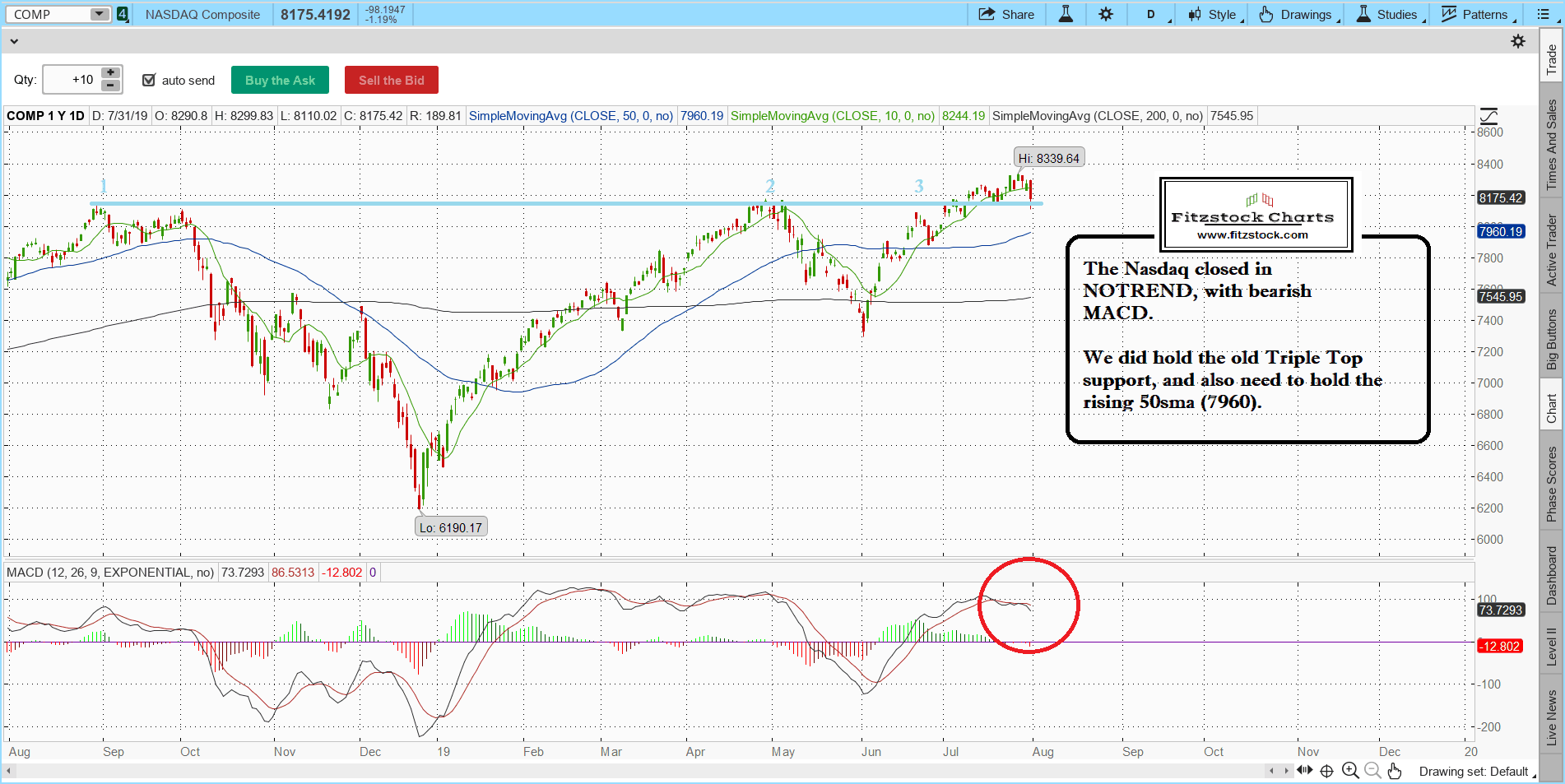Screen dimensions: 1565x784
Task: Open the flask study tool icon
Action: coord(1066,14)
